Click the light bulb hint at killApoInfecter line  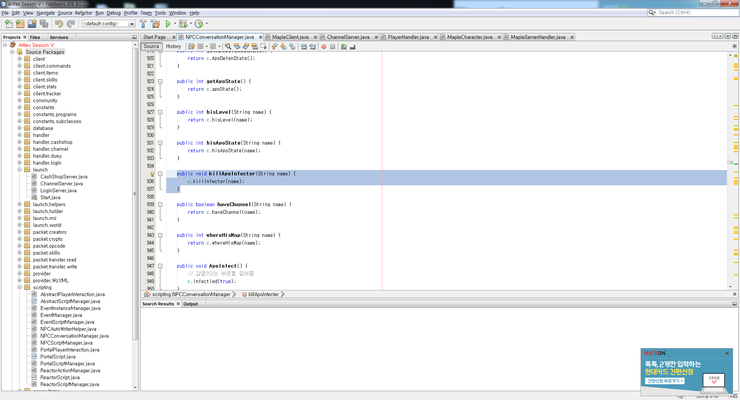[x=152, y=174]
